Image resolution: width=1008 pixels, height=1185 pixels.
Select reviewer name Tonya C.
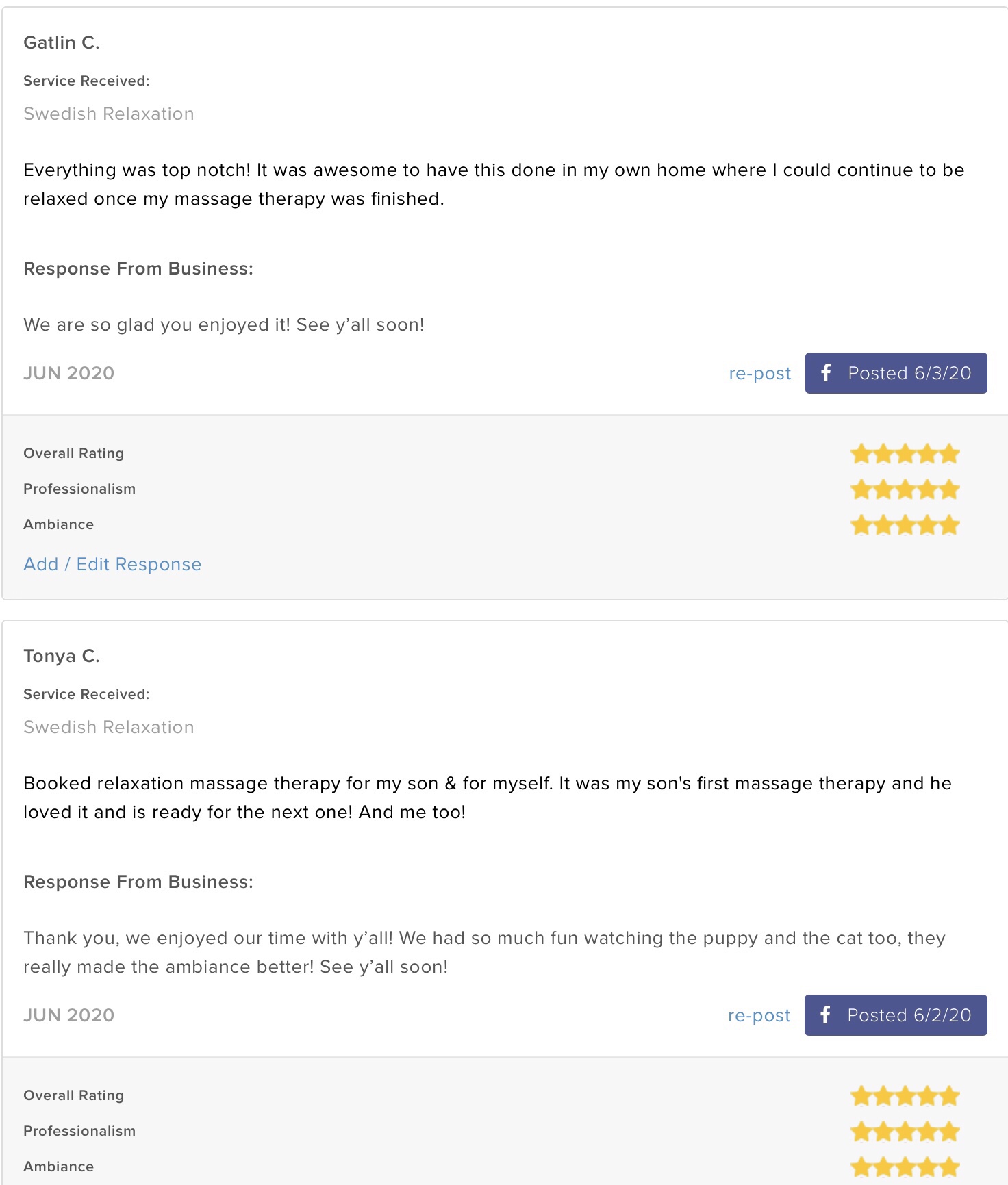(x=62, y=656)
